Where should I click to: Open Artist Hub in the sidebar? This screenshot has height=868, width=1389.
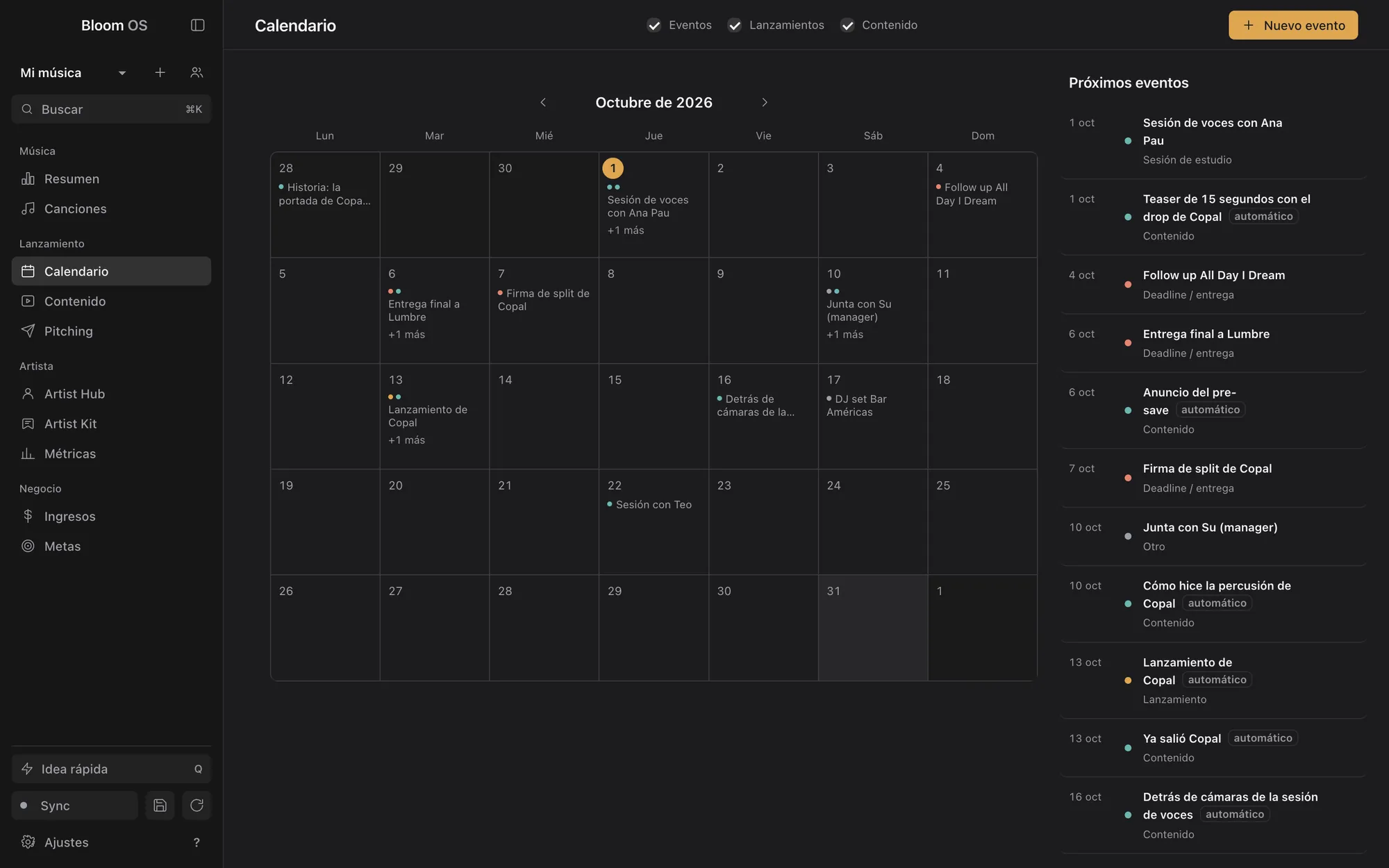tap(111, 394)
